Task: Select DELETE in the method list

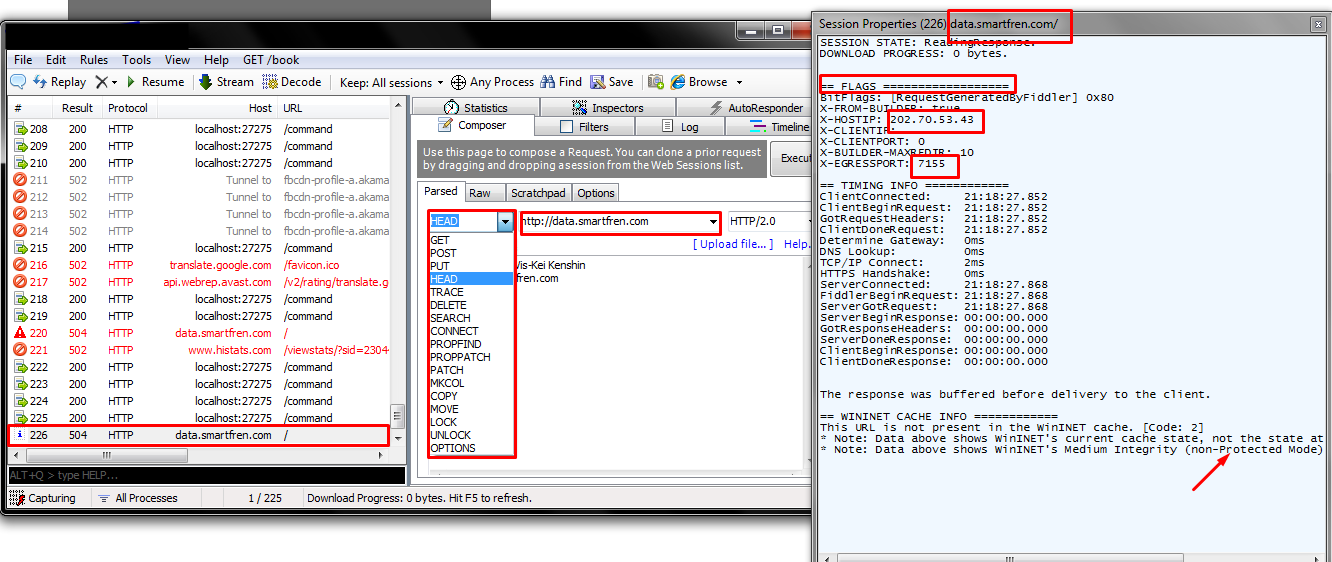Action: (x=471, y=305)
